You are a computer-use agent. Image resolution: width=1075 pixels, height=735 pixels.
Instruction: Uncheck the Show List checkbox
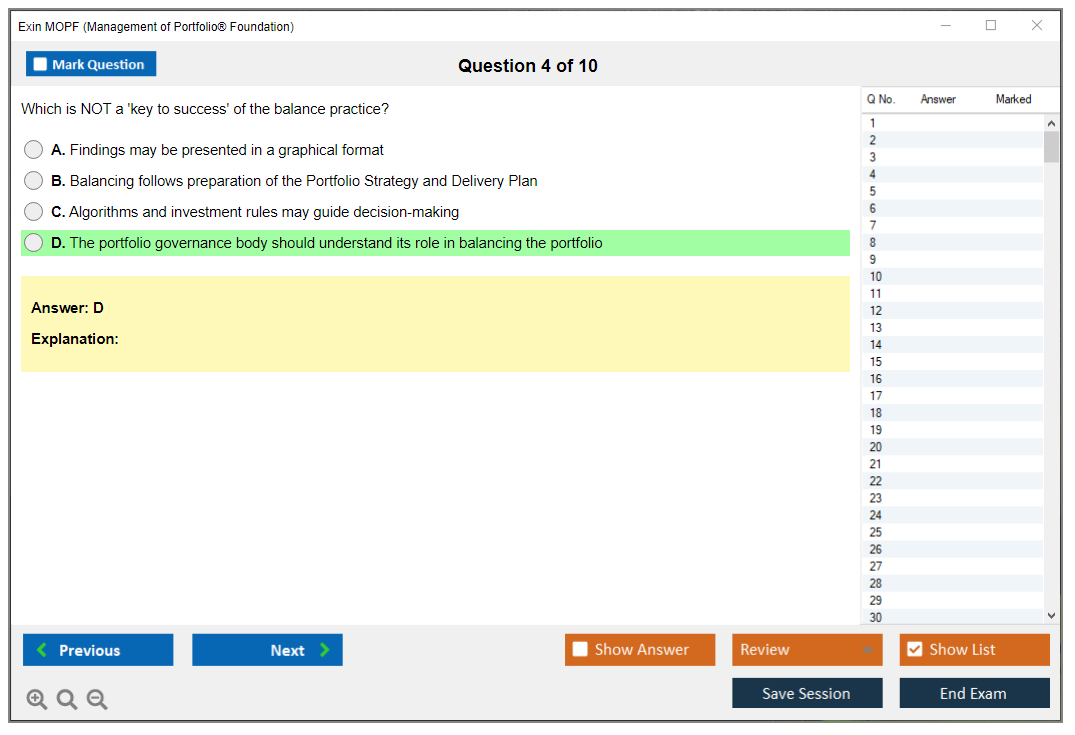pos(914,650)
